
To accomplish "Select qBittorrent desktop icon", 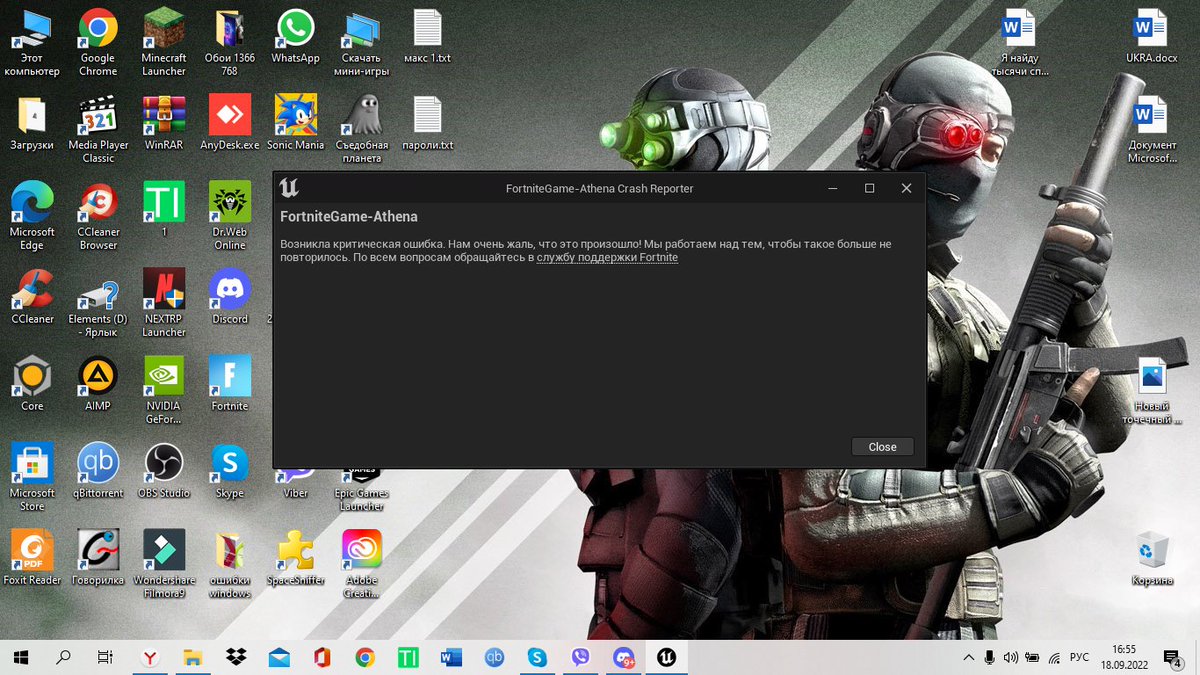I will (x=98, y=471).
